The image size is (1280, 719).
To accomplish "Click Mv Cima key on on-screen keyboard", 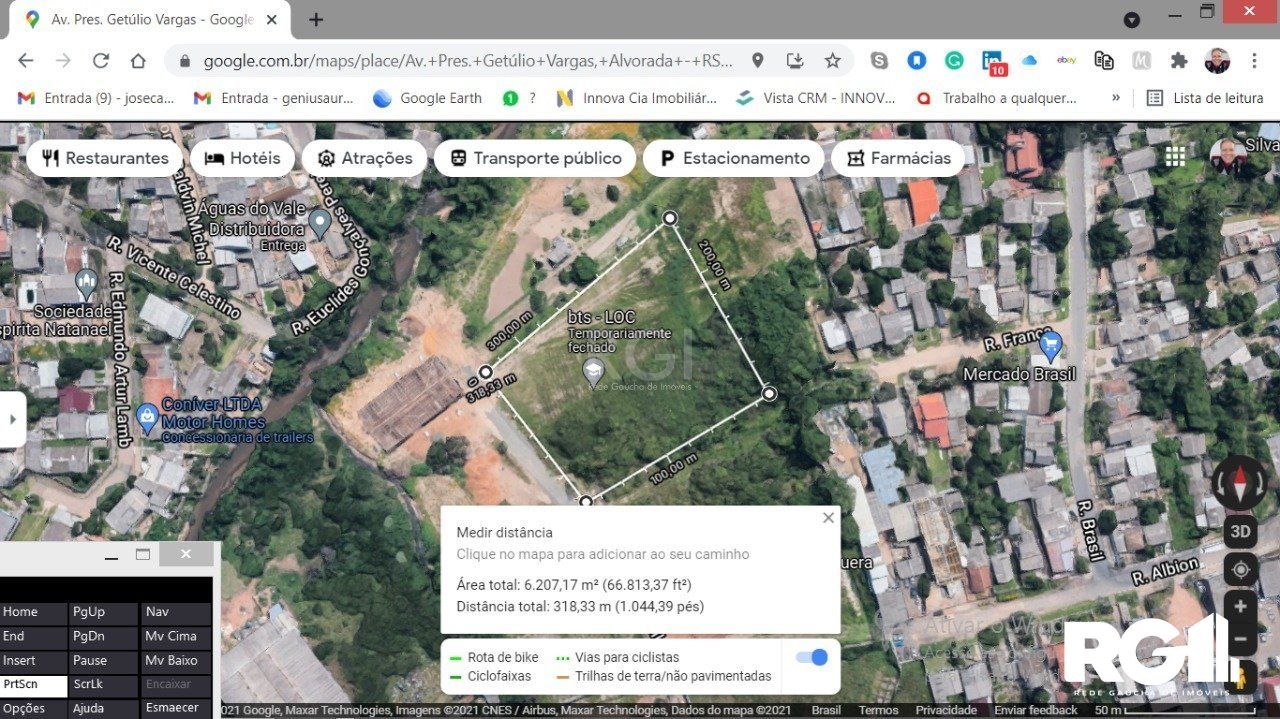I will (176, 636).
